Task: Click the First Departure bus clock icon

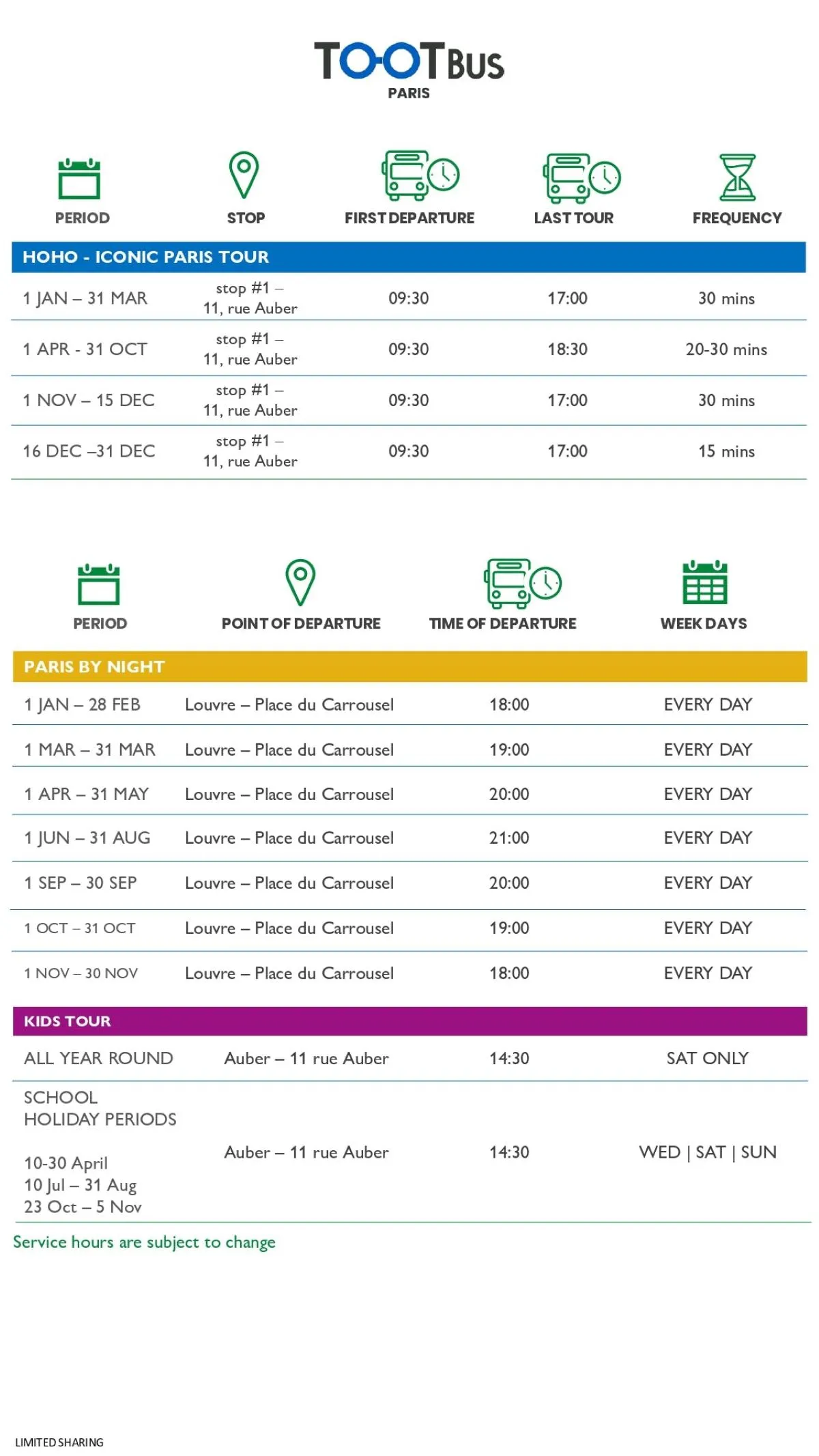Action: 420,175
